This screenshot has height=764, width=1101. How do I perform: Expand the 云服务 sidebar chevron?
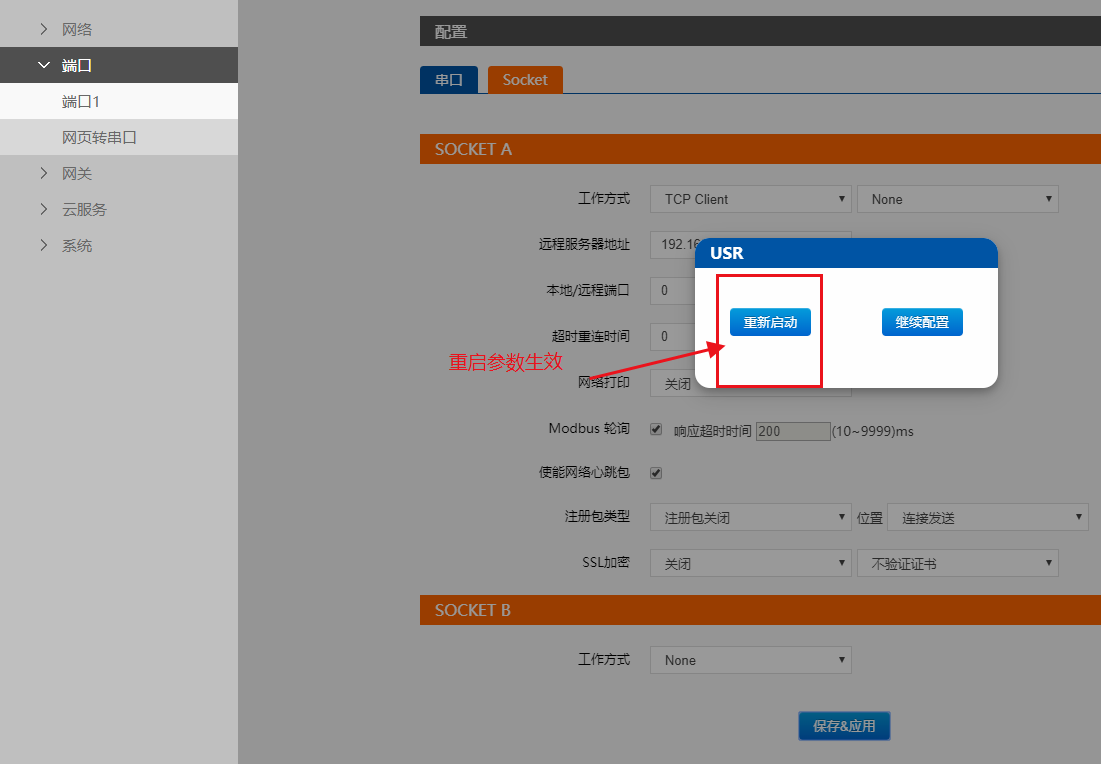click(x=43, y=209)
